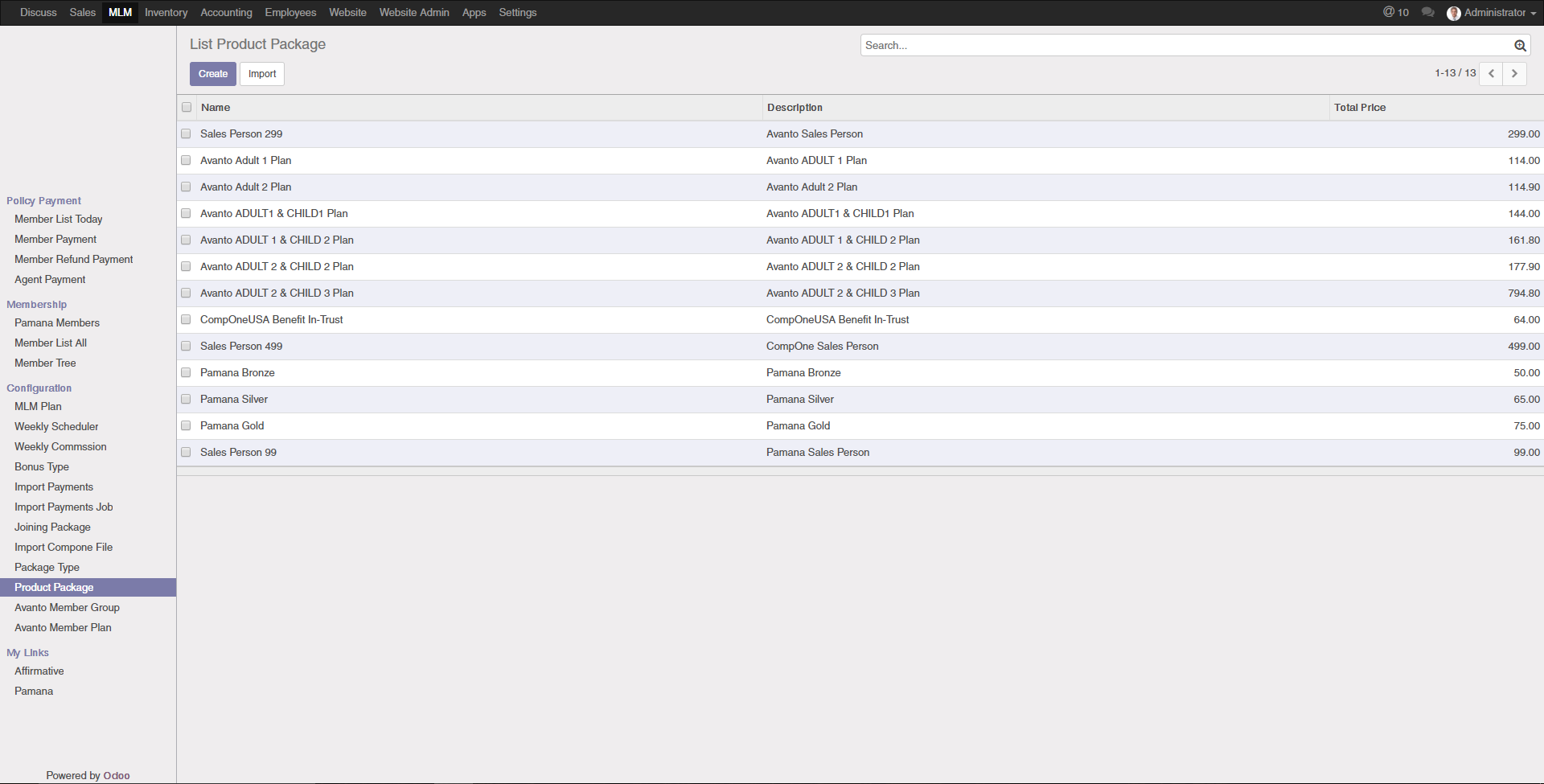Go to next page arrow

1514,73
